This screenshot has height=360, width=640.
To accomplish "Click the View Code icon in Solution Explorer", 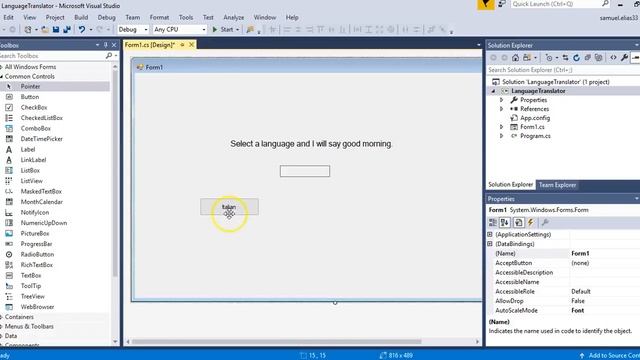I will (613, 58).
